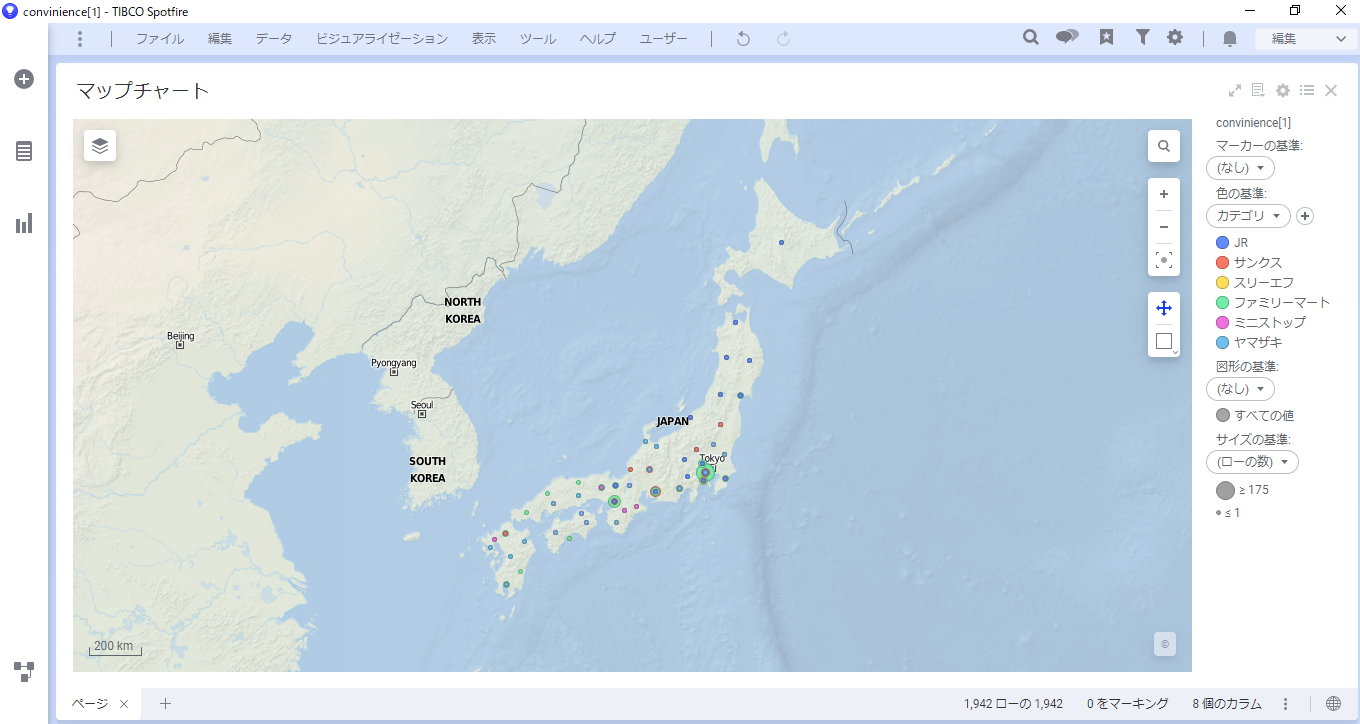Click the ファミリーマート green color swatch
This screenshot has height=724, width=1360.
1222,302
